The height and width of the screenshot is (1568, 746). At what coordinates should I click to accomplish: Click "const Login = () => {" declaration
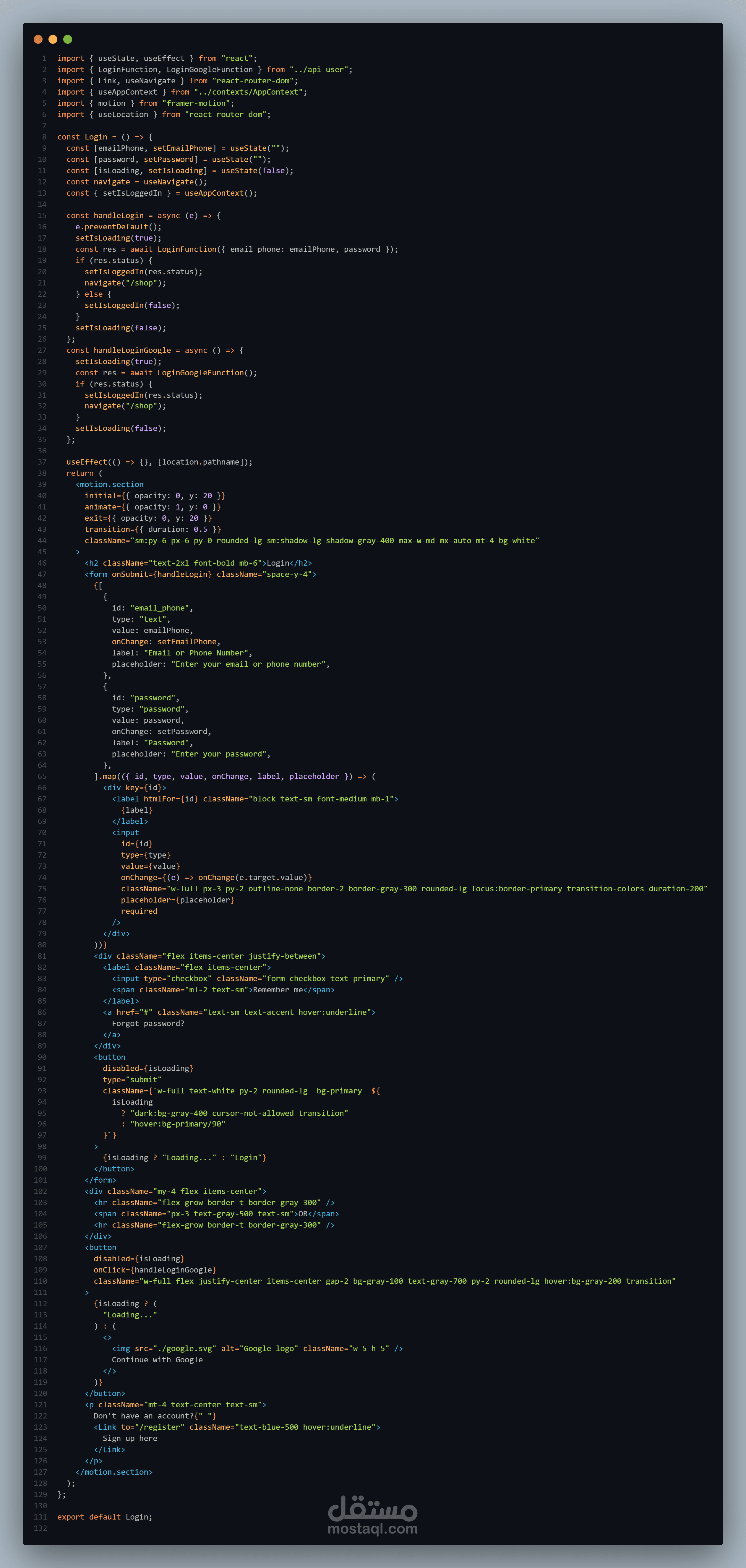point(105,137)
